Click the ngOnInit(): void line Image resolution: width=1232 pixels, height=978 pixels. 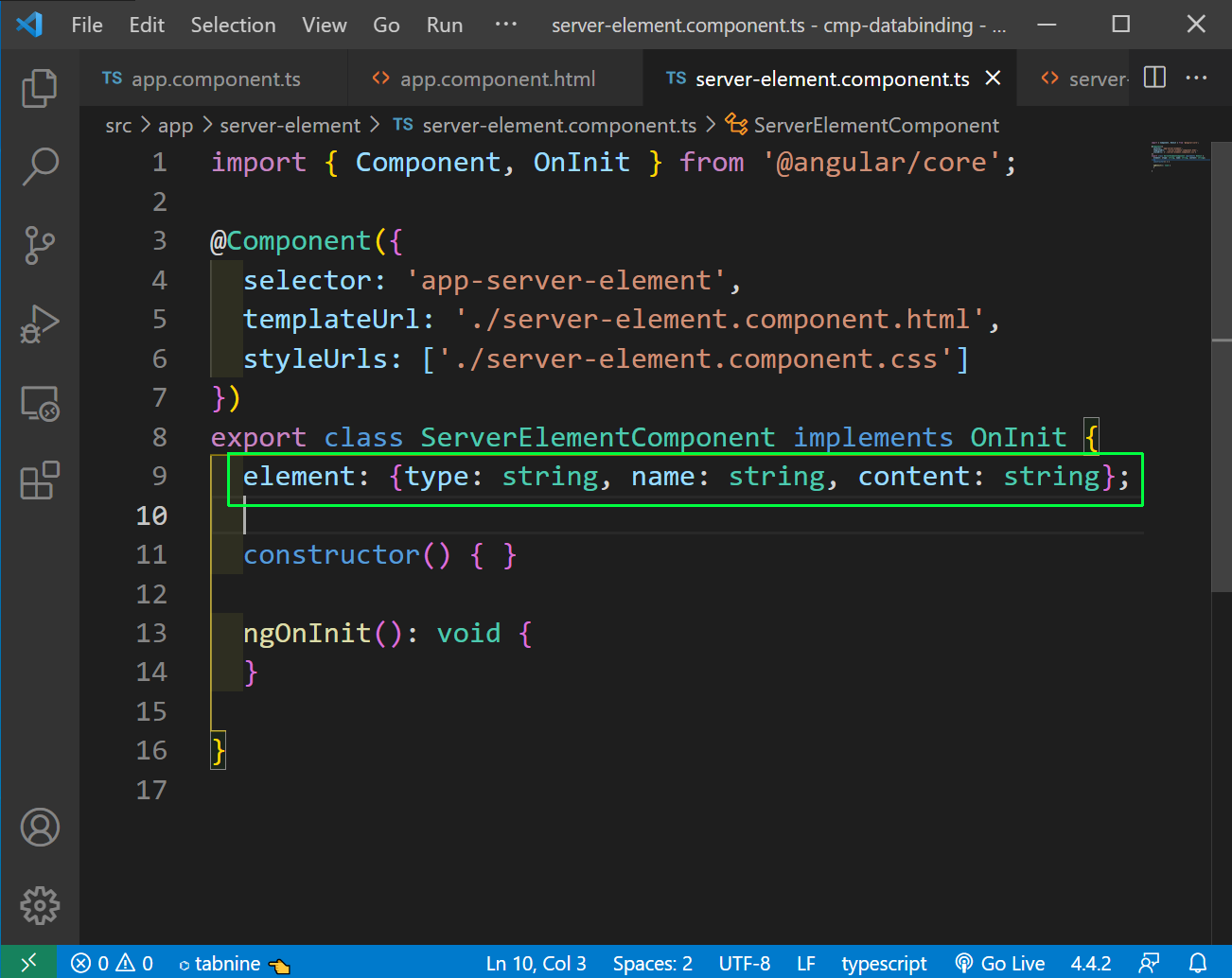(x=388, y=633)
